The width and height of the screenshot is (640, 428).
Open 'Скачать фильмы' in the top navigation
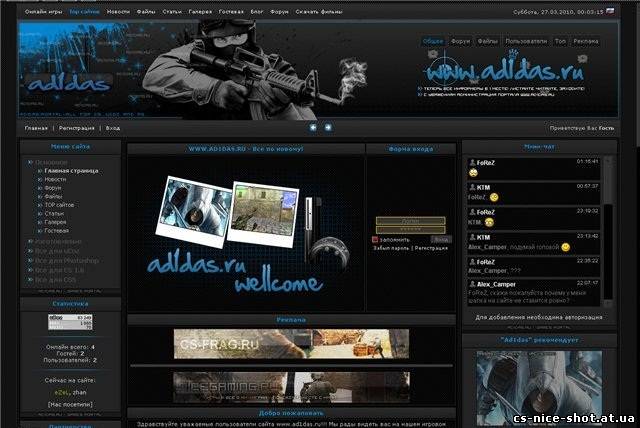319,12
